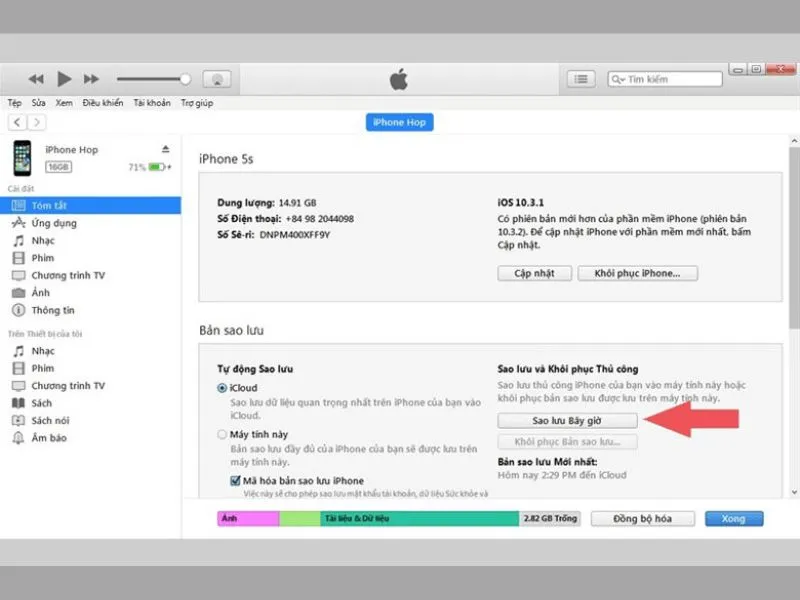Select the iCloud backup radio button
This screenshot has height=600, width=800.
pos(222,388)
